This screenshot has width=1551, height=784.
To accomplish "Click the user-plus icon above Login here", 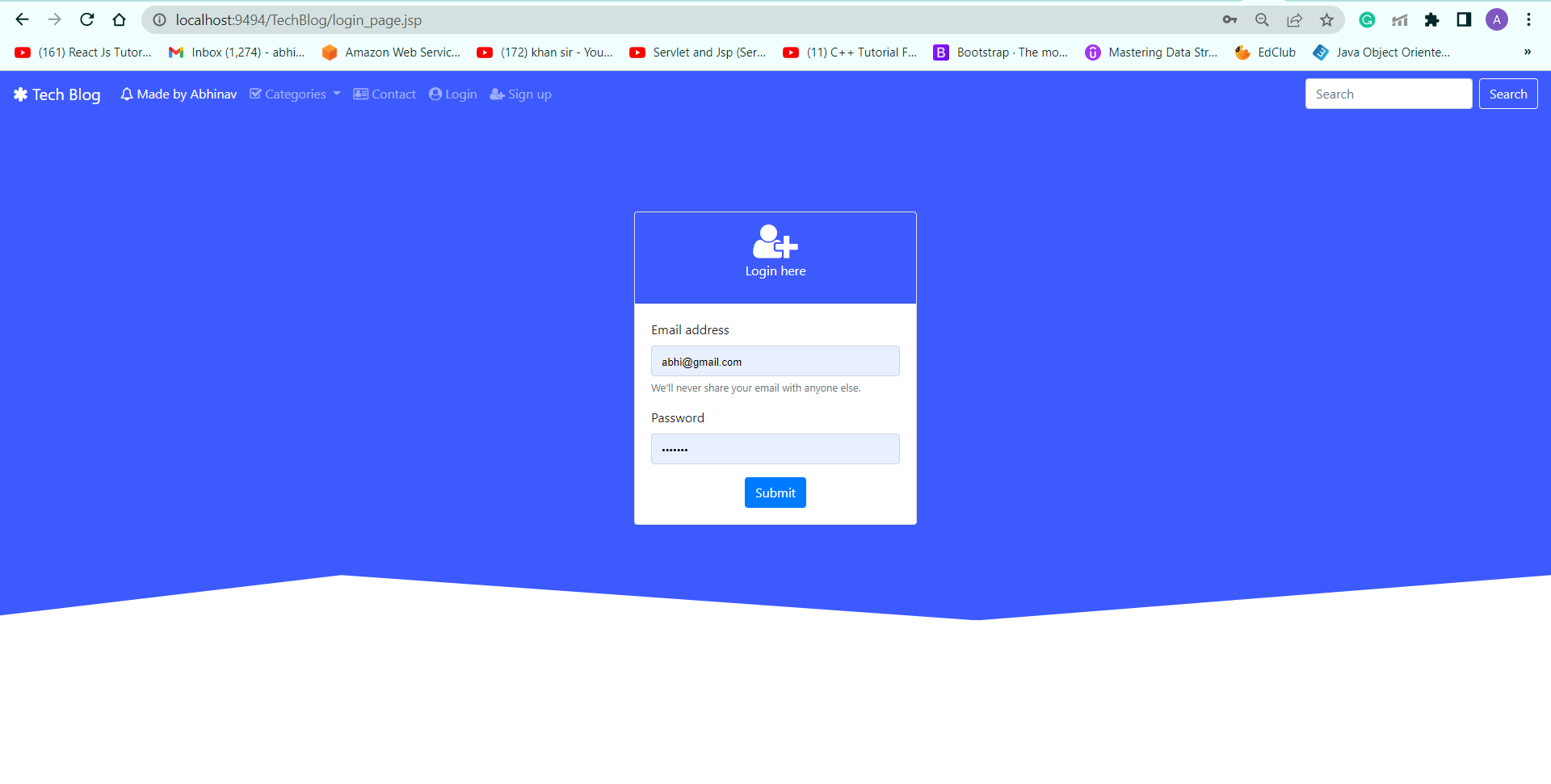I will (x=774, y=241).
